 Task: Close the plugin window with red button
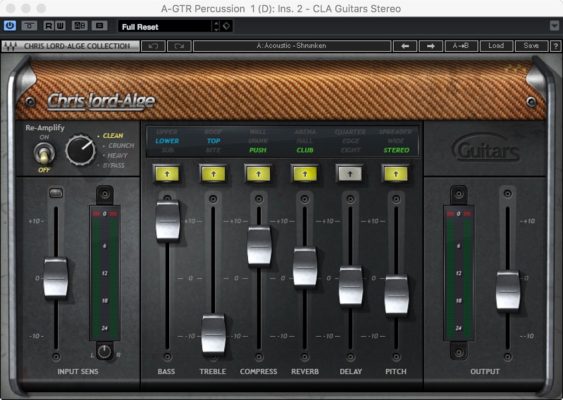click(10, 8)
